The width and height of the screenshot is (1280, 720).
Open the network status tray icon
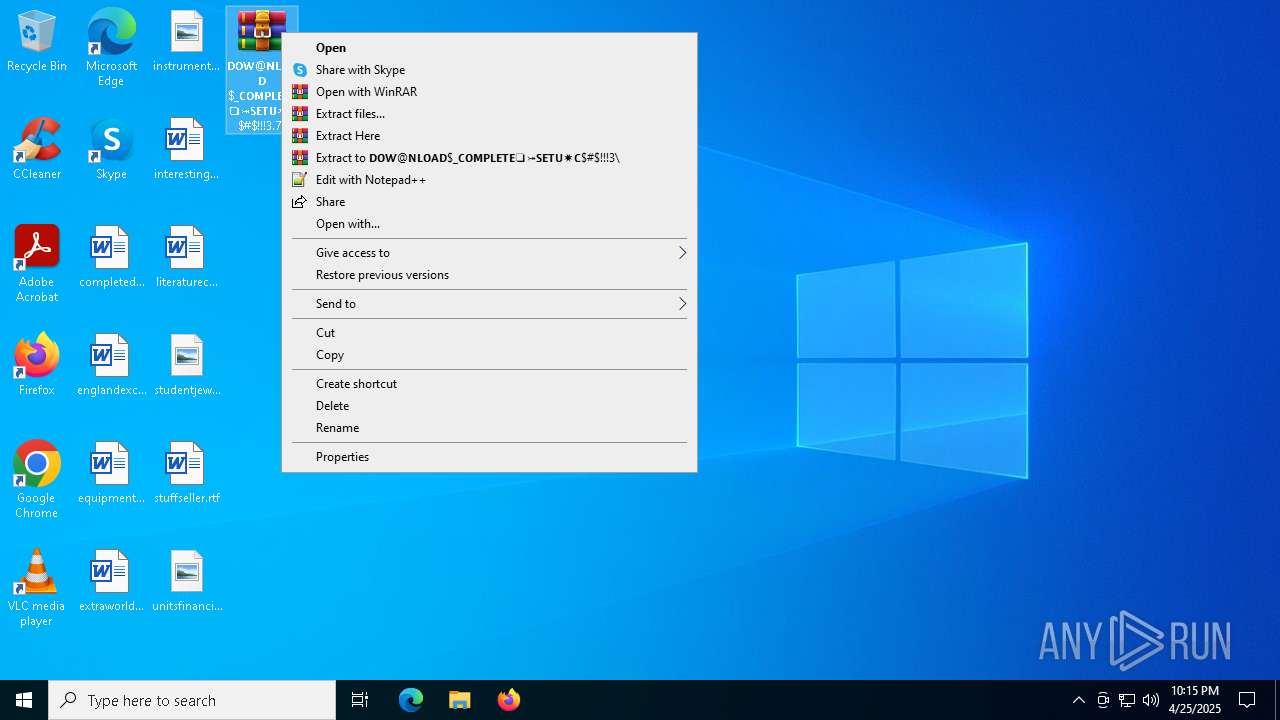pos(1127,700)
